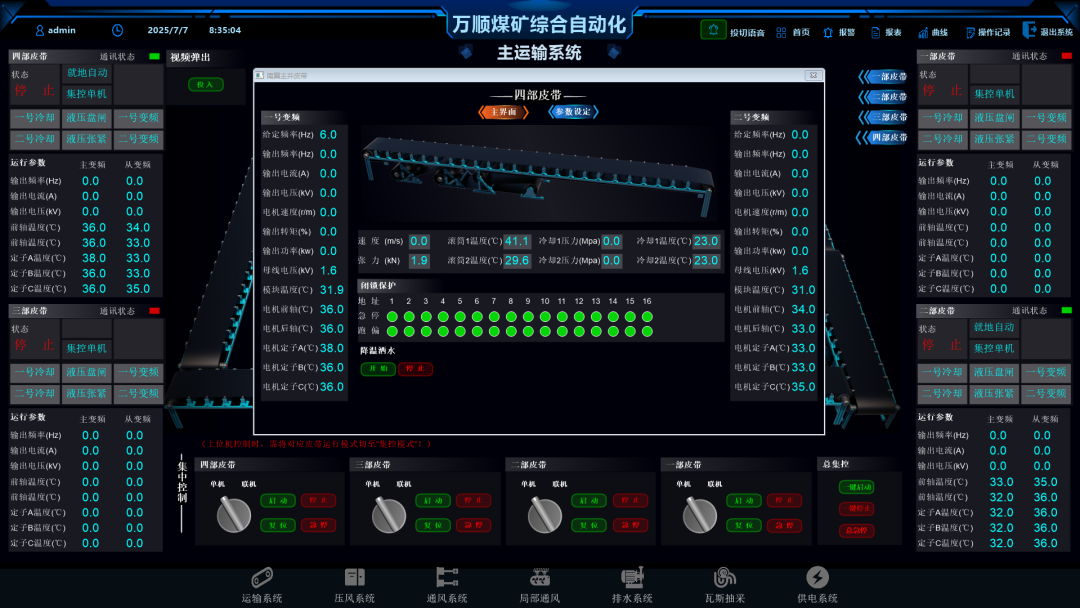
Task: Click 冷却2温度 value 23.0
Action: [706, 260]
